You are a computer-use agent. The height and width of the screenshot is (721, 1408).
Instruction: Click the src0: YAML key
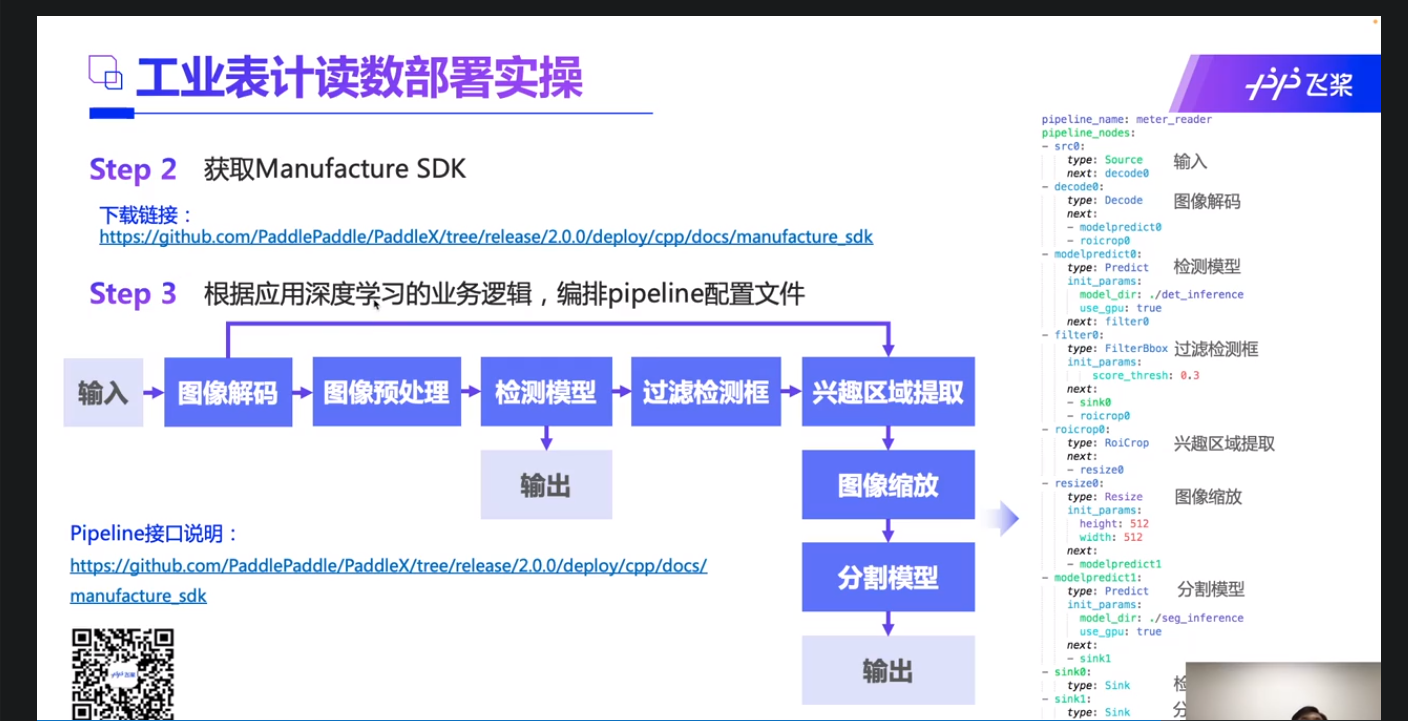tap(1069, 146)
